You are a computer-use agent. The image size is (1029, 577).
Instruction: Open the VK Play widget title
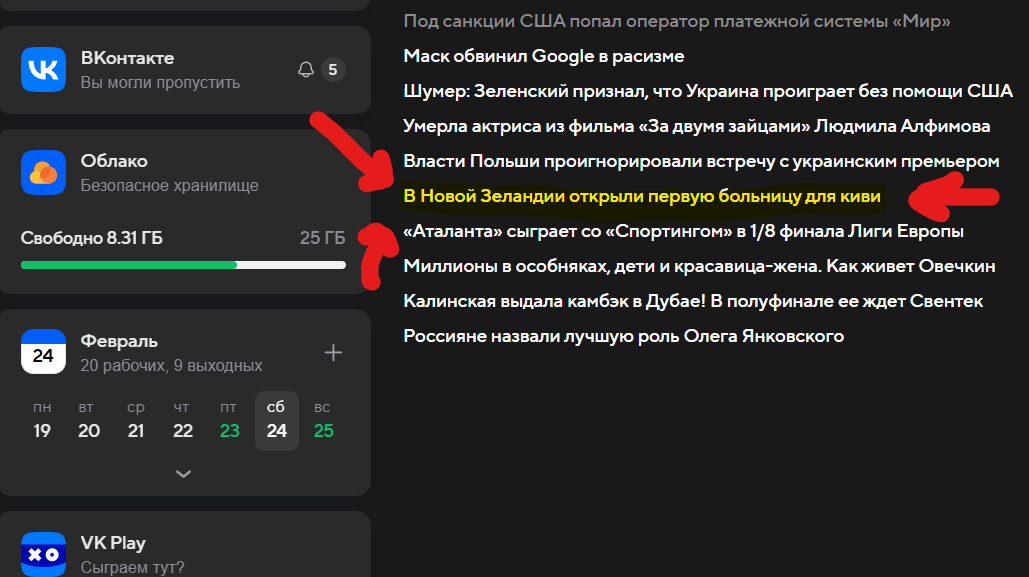coord(113,543)
